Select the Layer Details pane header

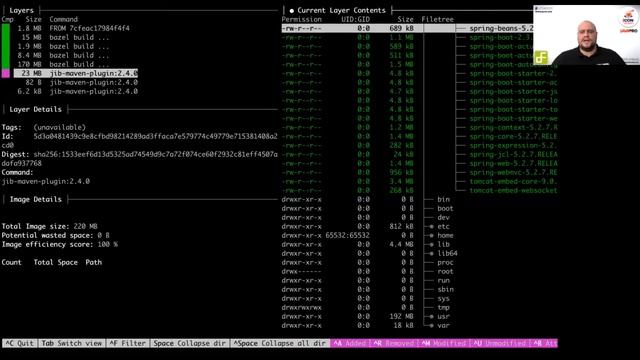[36, 109]
